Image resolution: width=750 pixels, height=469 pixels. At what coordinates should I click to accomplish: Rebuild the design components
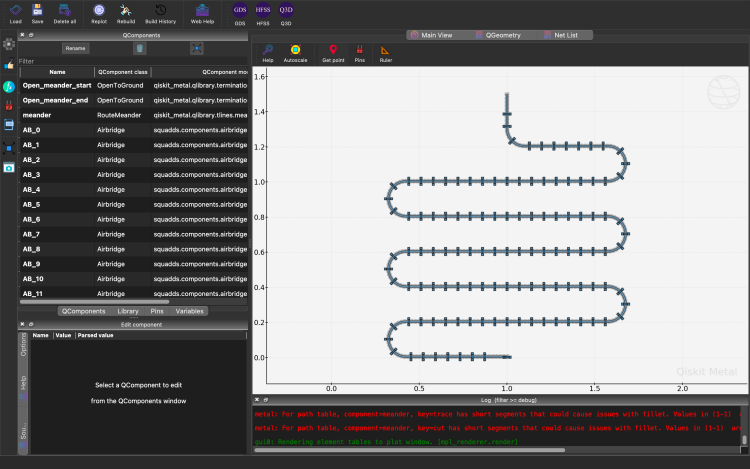tap(126, 14)
